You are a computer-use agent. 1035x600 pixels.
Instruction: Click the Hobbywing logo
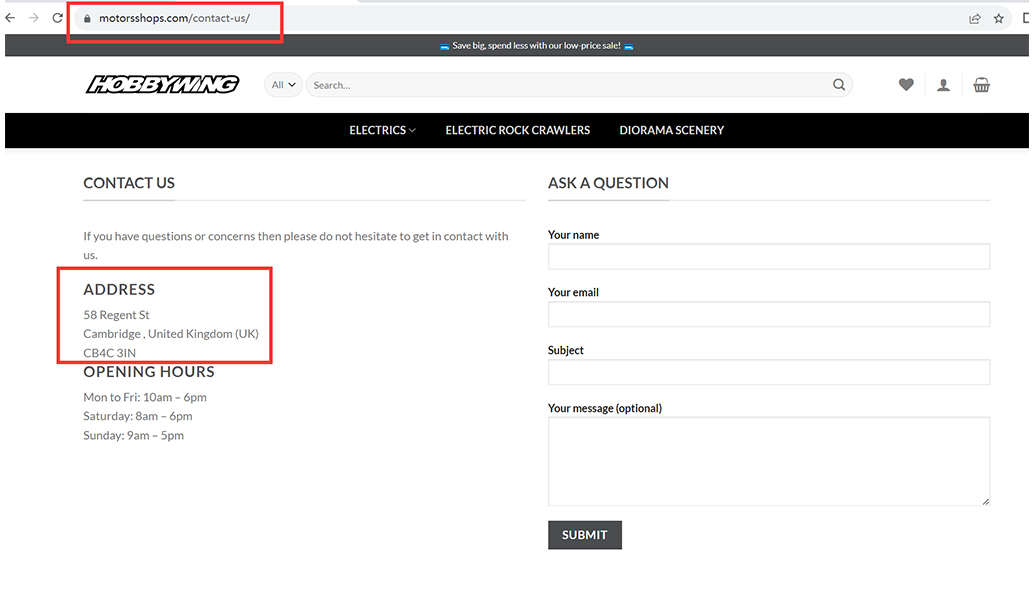(162, 85)
